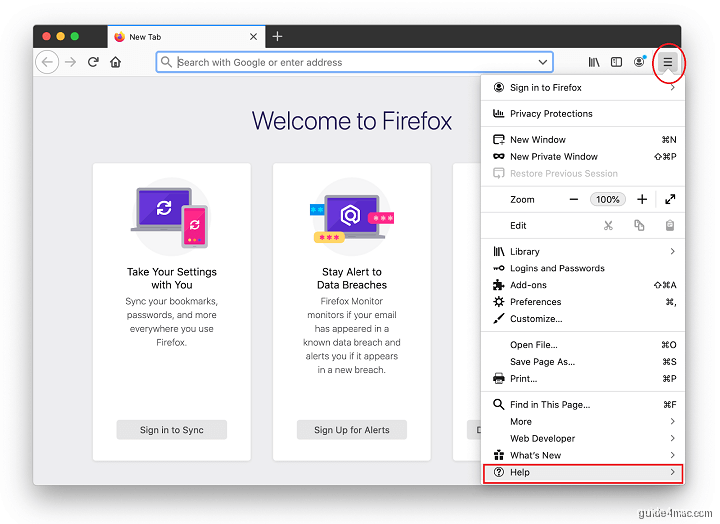Open Preferences from the menu

point(583,302)
